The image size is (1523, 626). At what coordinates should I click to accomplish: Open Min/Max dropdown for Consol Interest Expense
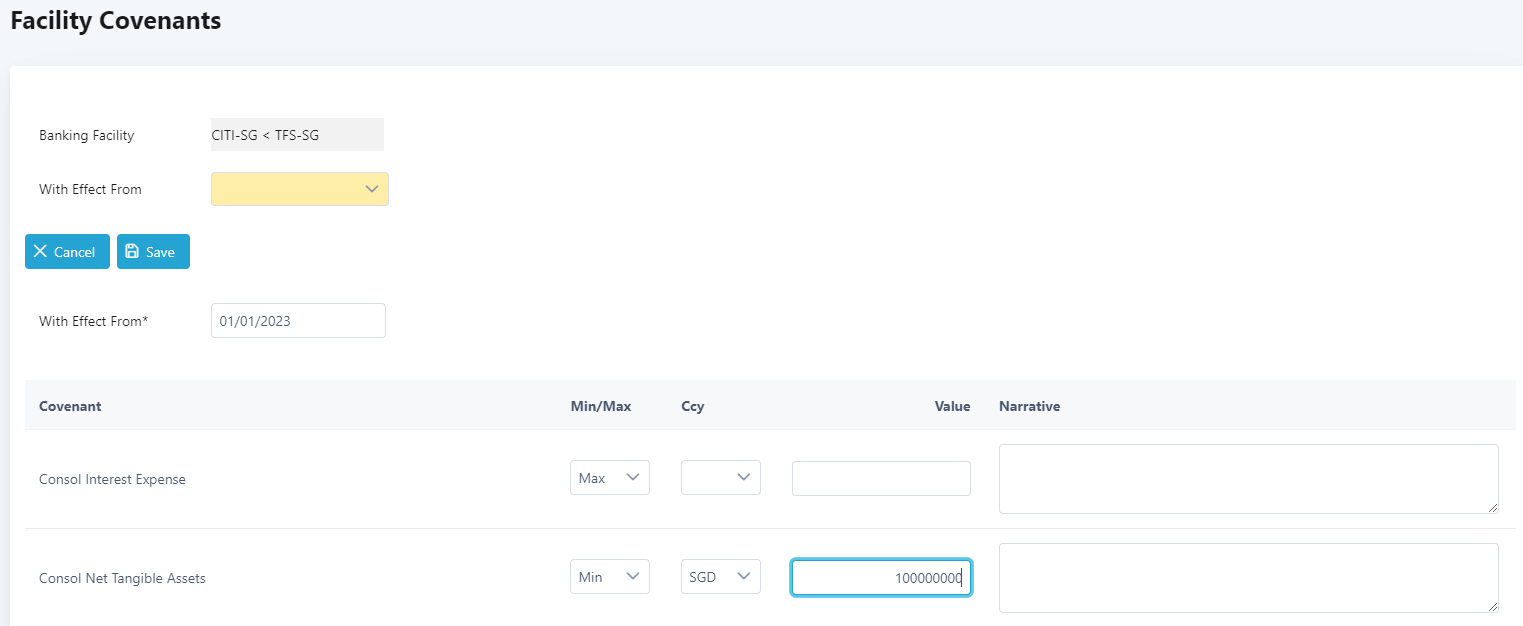pyautogui.click(x=610, y=478)
